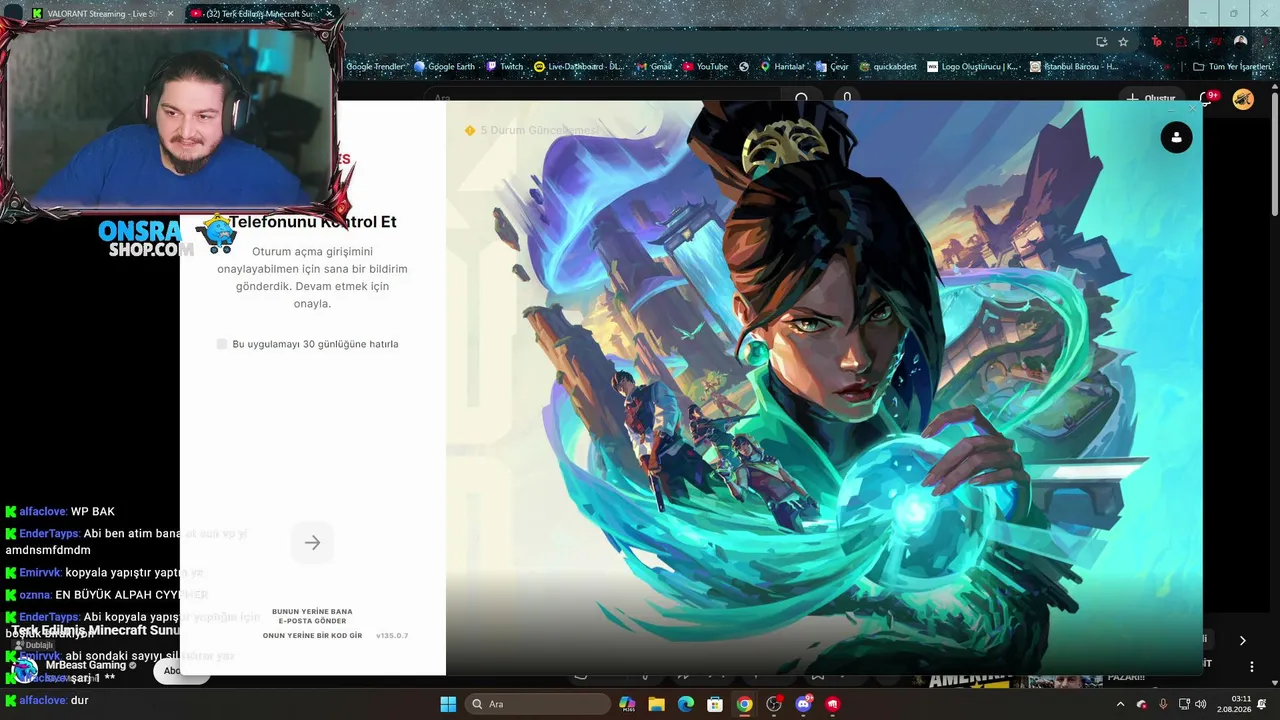This screenshot has width=1280, height=720.
Task: Choose 'Onun yerine bir kod gir' link
Action: click(x=312, y=636)
